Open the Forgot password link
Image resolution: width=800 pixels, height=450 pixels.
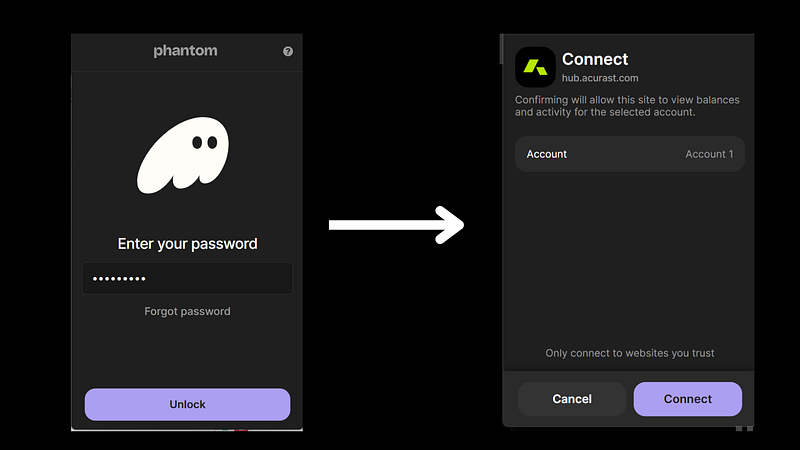187,311
